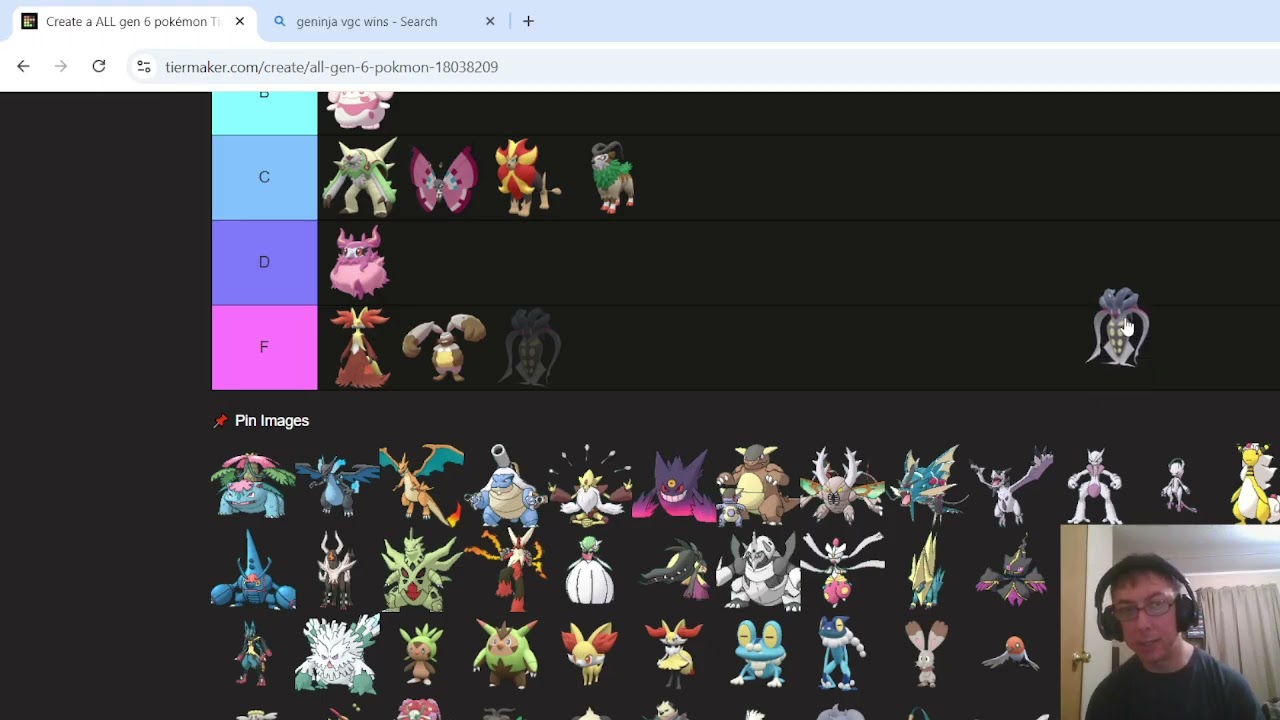
Task: Pick Mega Abomasnow from the image pool
Action: (337, 655)
